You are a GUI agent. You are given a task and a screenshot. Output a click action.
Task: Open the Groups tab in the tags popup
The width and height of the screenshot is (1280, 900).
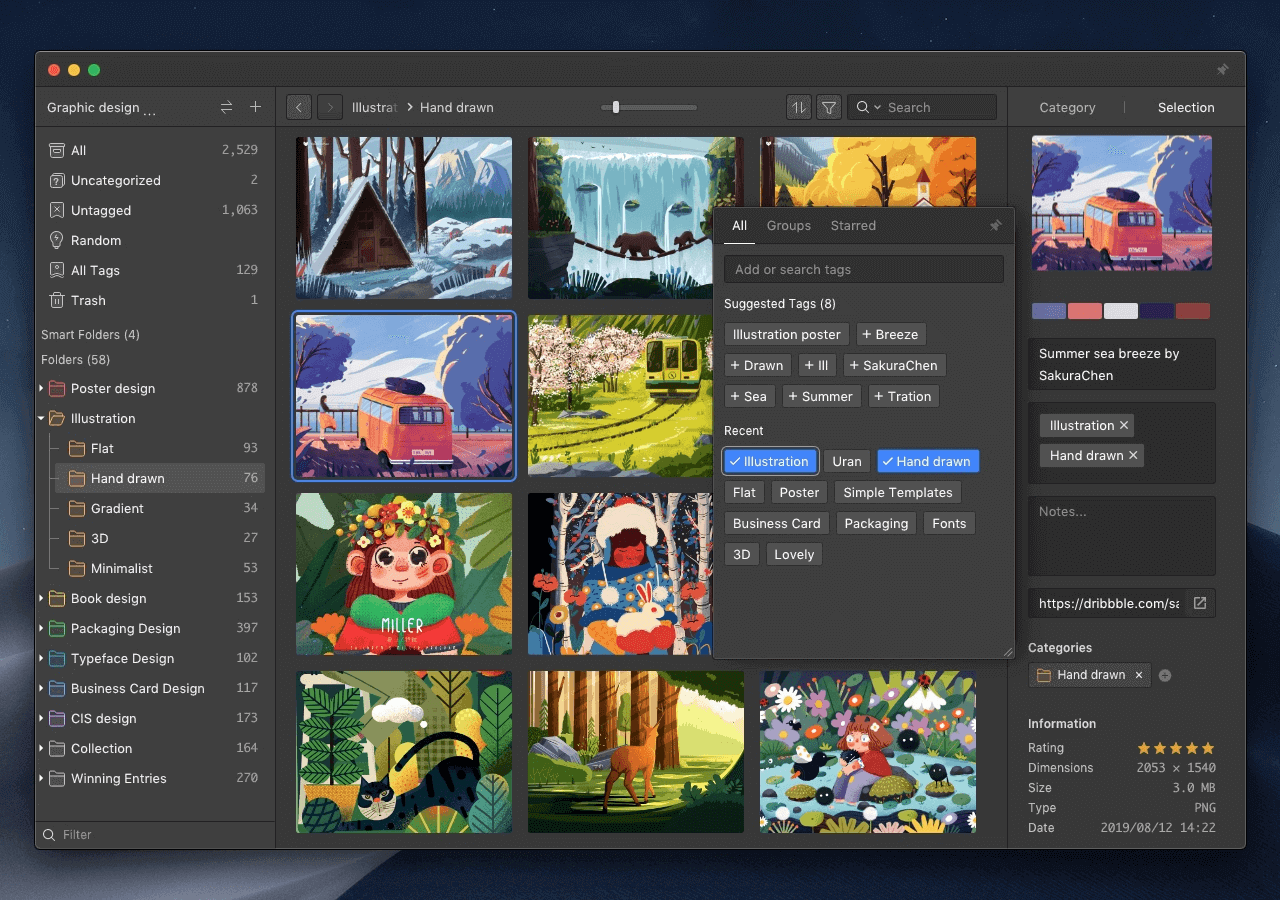tap(789, 225)
